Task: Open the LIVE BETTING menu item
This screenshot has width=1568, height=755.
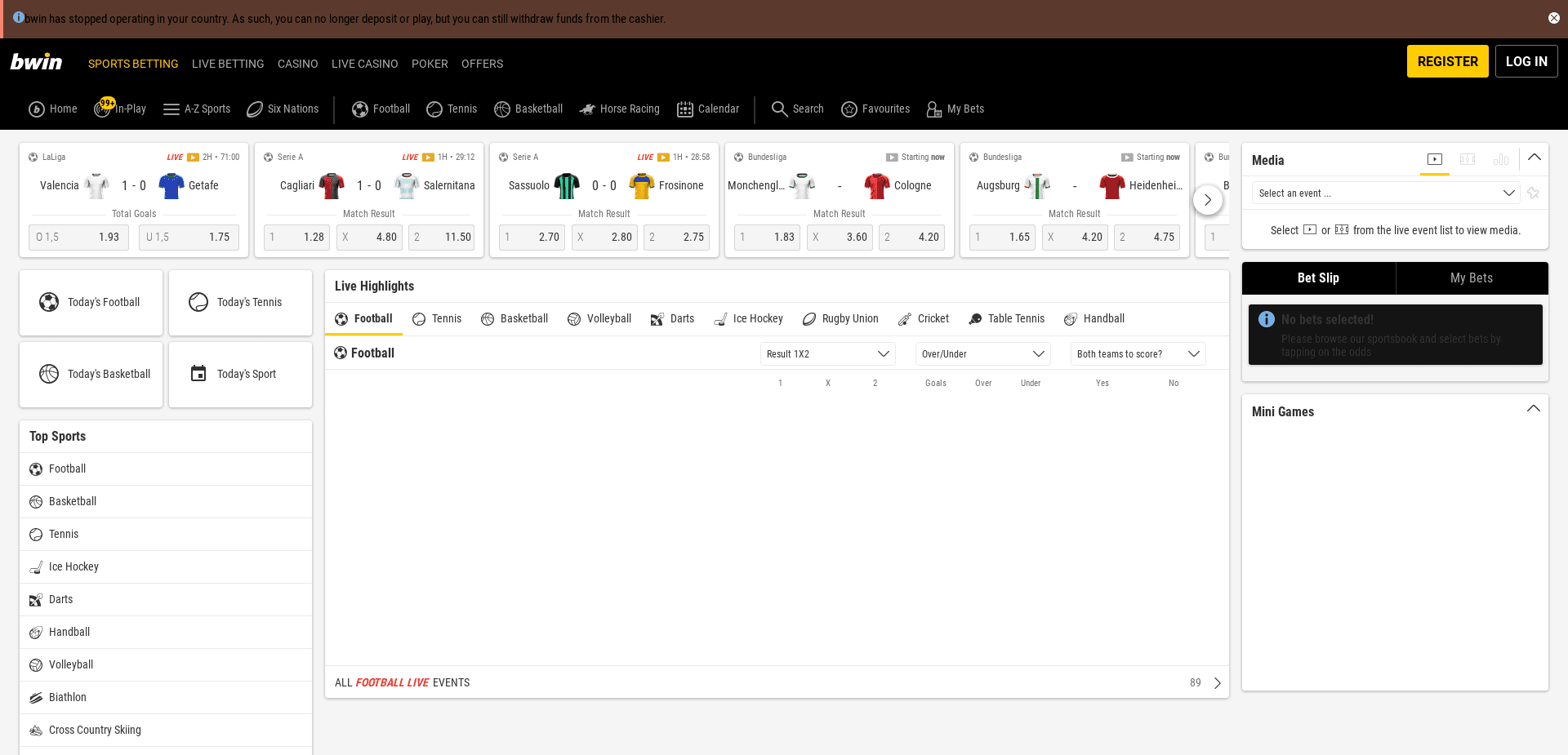Action: click(228, 64)
